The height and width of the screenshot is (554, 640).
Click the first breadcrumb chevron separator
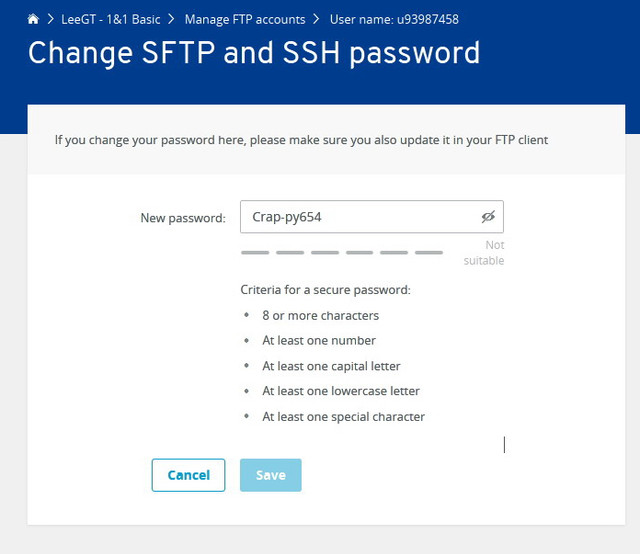point(51,19)
